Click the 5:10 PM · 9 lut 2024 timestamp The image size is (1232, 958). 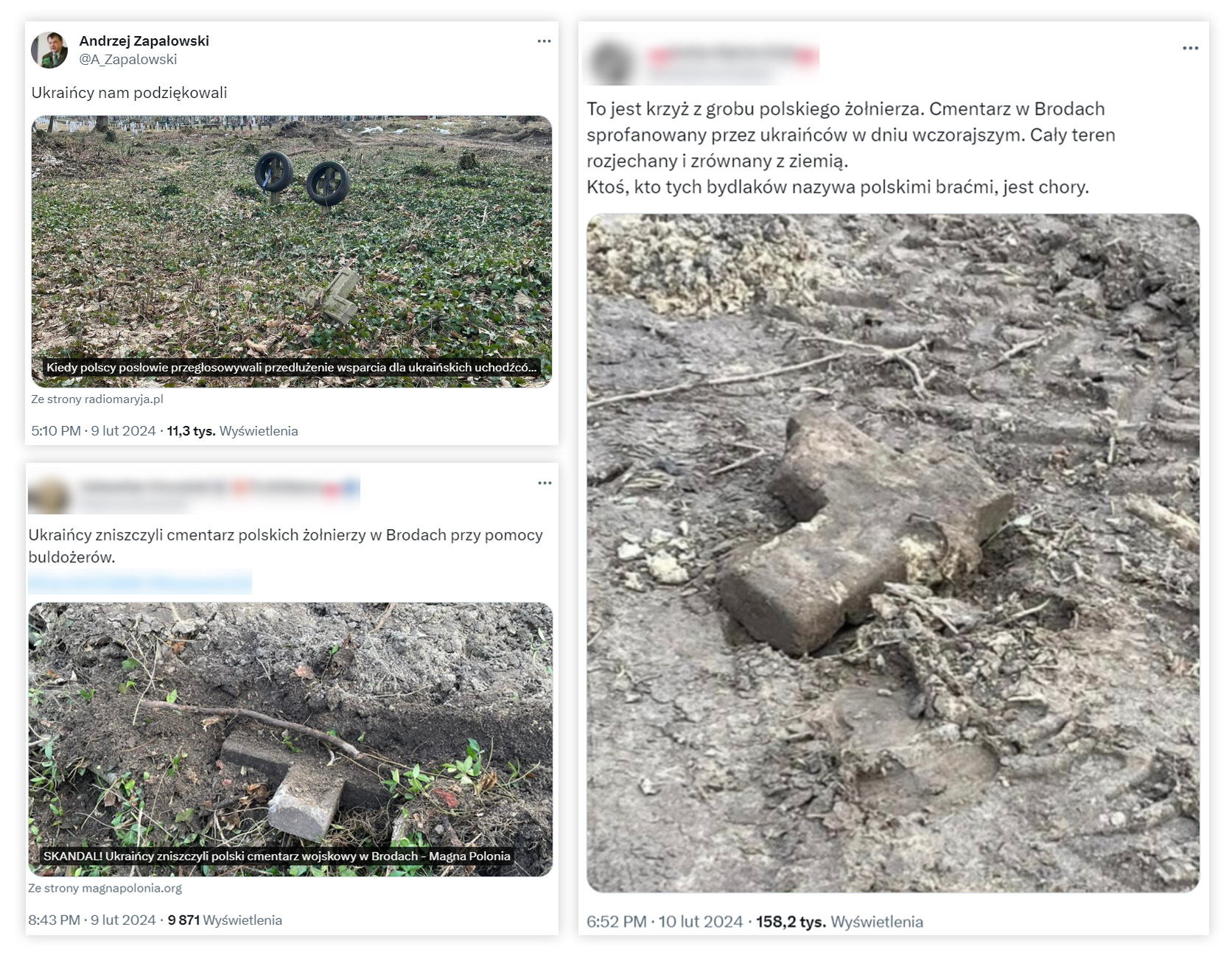[94, 431]
